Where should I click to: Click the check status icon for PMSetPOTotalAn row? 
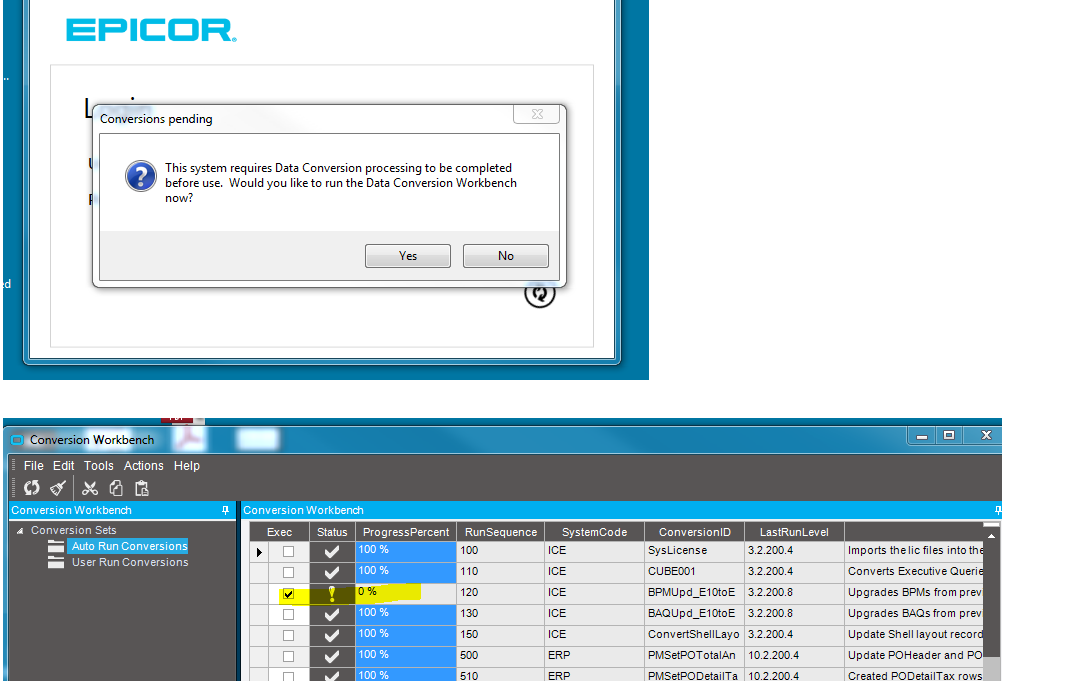332,656
